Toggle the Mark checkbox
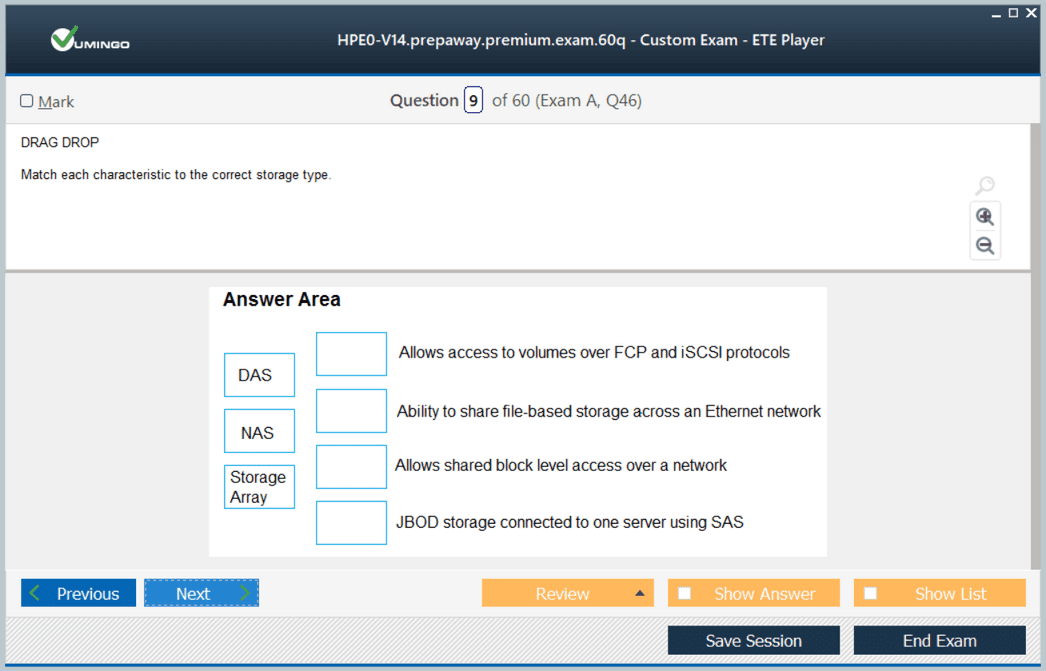The image size is (1046, 671). pyautogui.click(x=27, y=101)
